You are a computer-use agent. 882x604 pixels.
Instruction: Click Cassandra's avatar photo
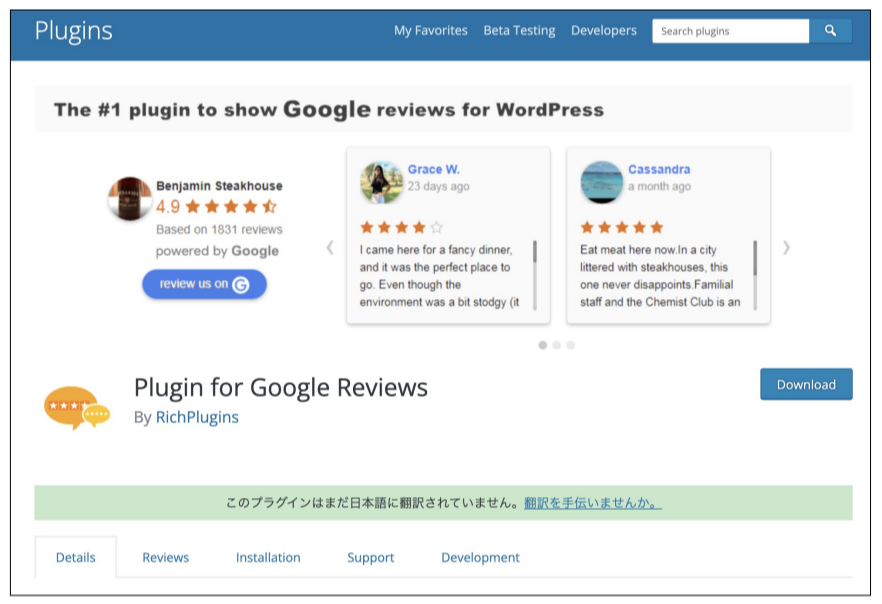click(x=602, y=182)
